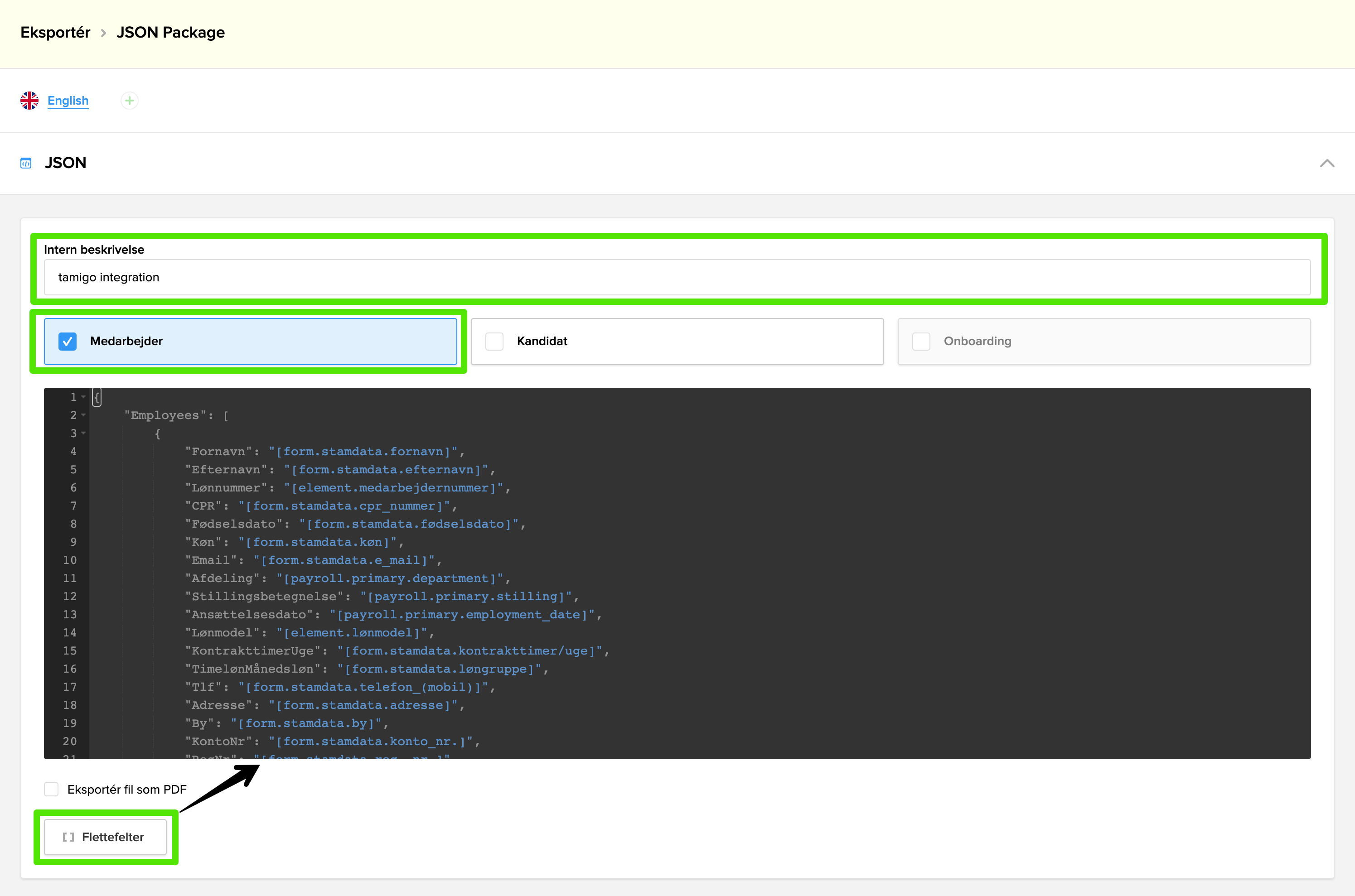Click the JSON section header title
This screenshot has width=1355, height=896.
point(66,164)
